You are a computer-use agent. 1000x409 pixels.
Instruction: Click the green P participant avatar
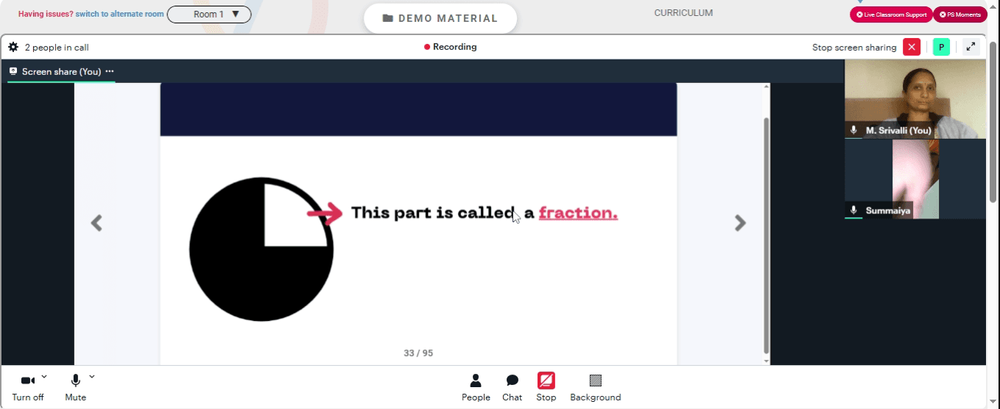click(941, 47)
